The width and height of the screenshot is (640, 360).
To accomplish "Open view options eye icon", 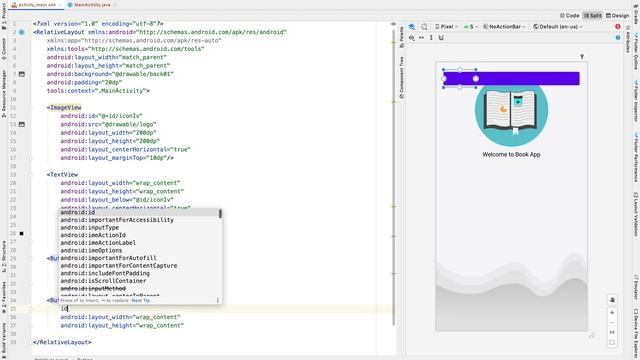I will [x=411, y=38].
